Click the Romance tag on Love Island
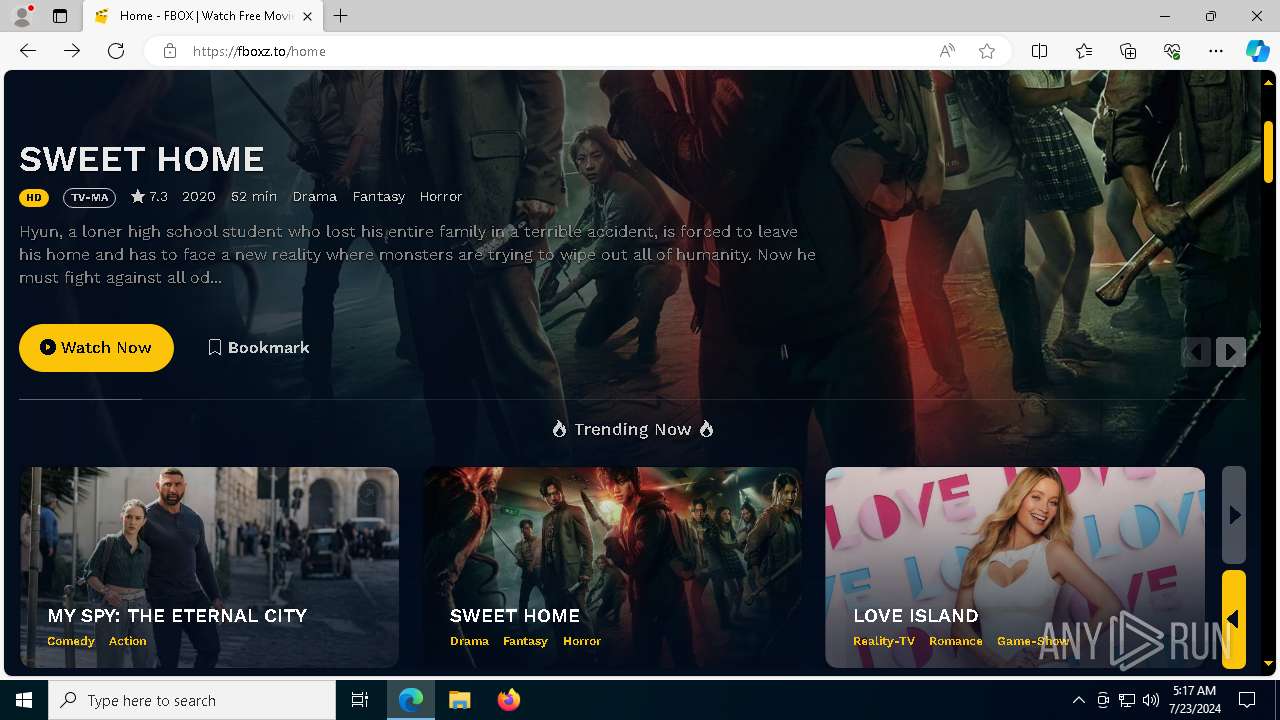1280x720 pixels. [x=956, y=641]
